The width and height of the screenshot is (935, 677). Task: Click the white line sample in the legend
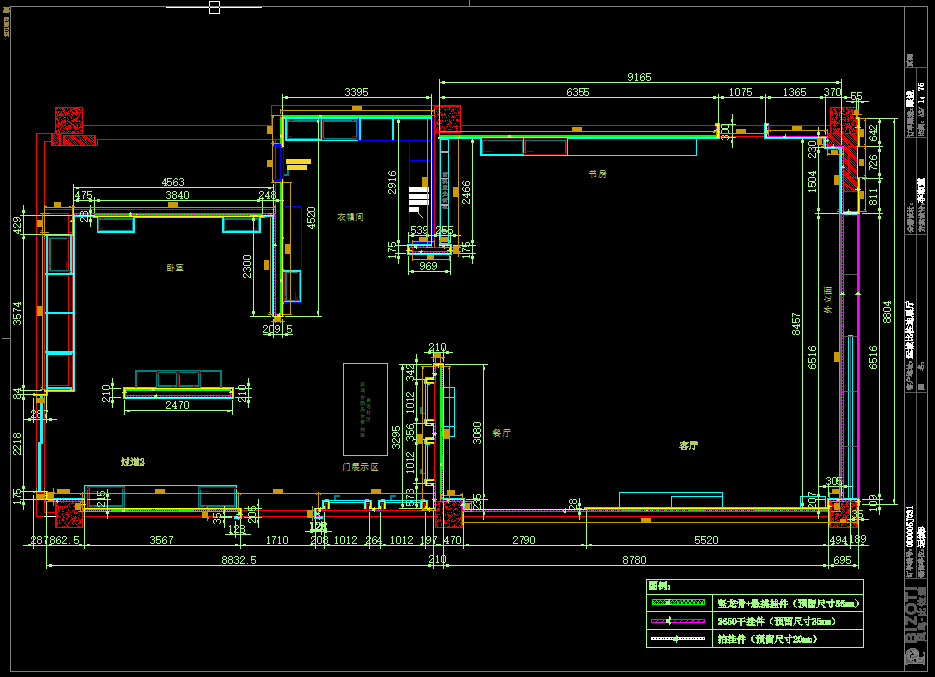[x=678, y=637]
